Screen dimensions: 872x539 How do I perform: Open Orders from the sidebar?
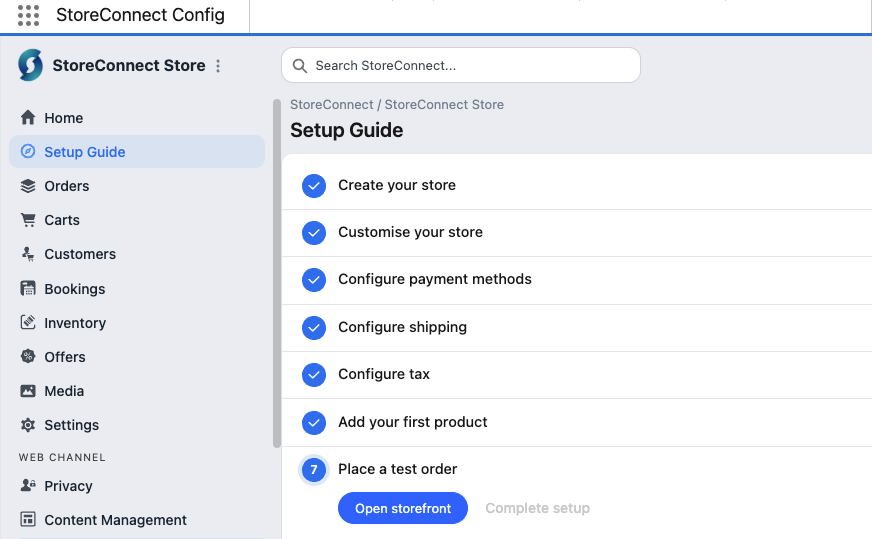pyautogui.click(x=137, y=186)
